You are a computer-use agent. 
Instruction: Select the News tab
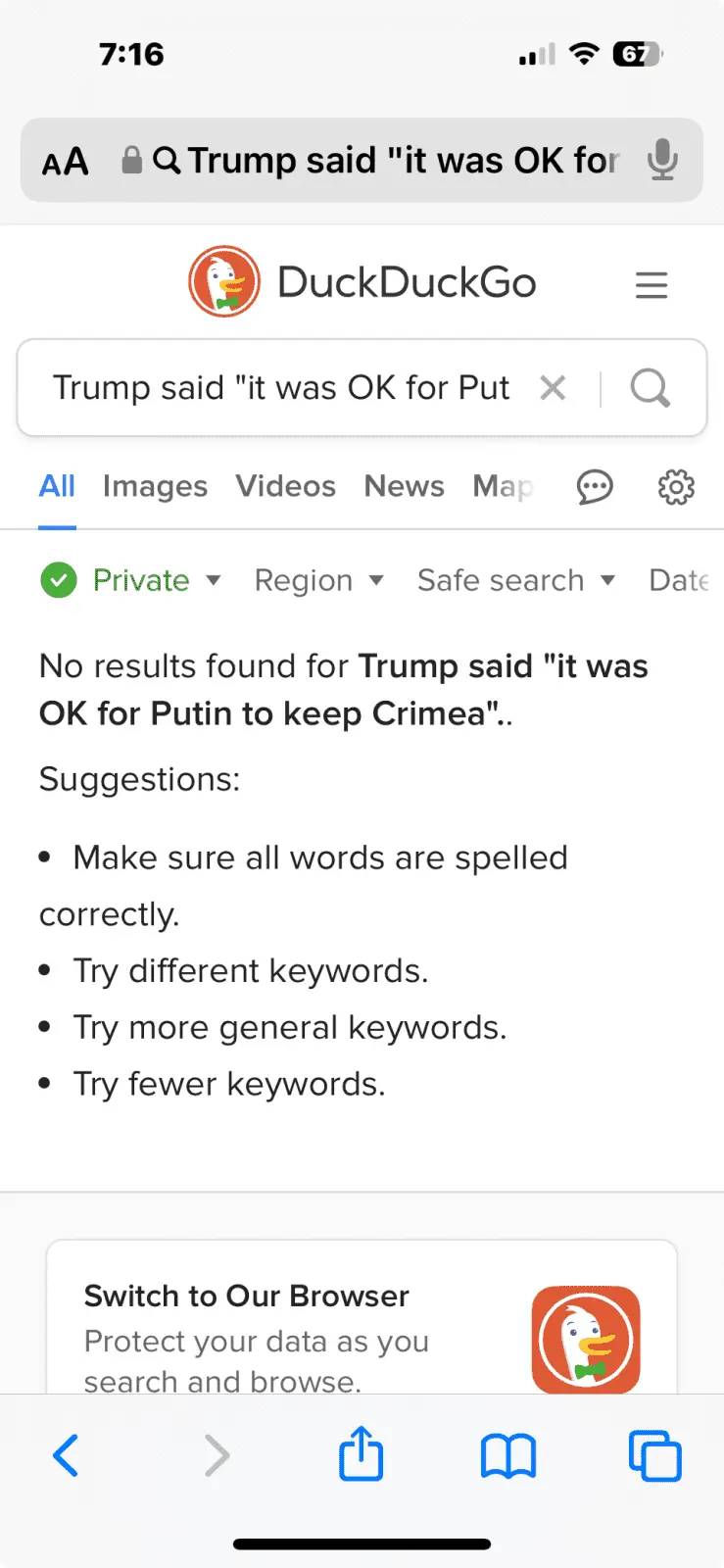point(404,486)
